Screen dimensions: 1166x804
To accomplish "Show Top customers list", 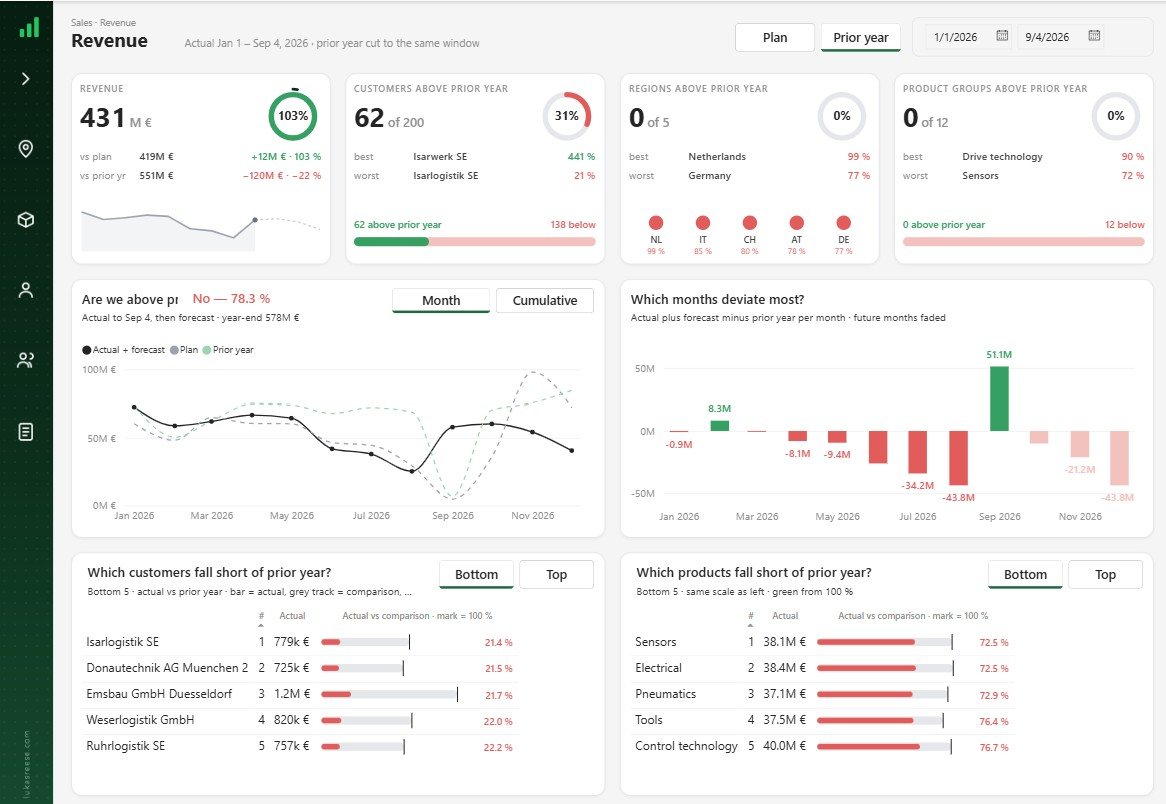I will point(556,574).
